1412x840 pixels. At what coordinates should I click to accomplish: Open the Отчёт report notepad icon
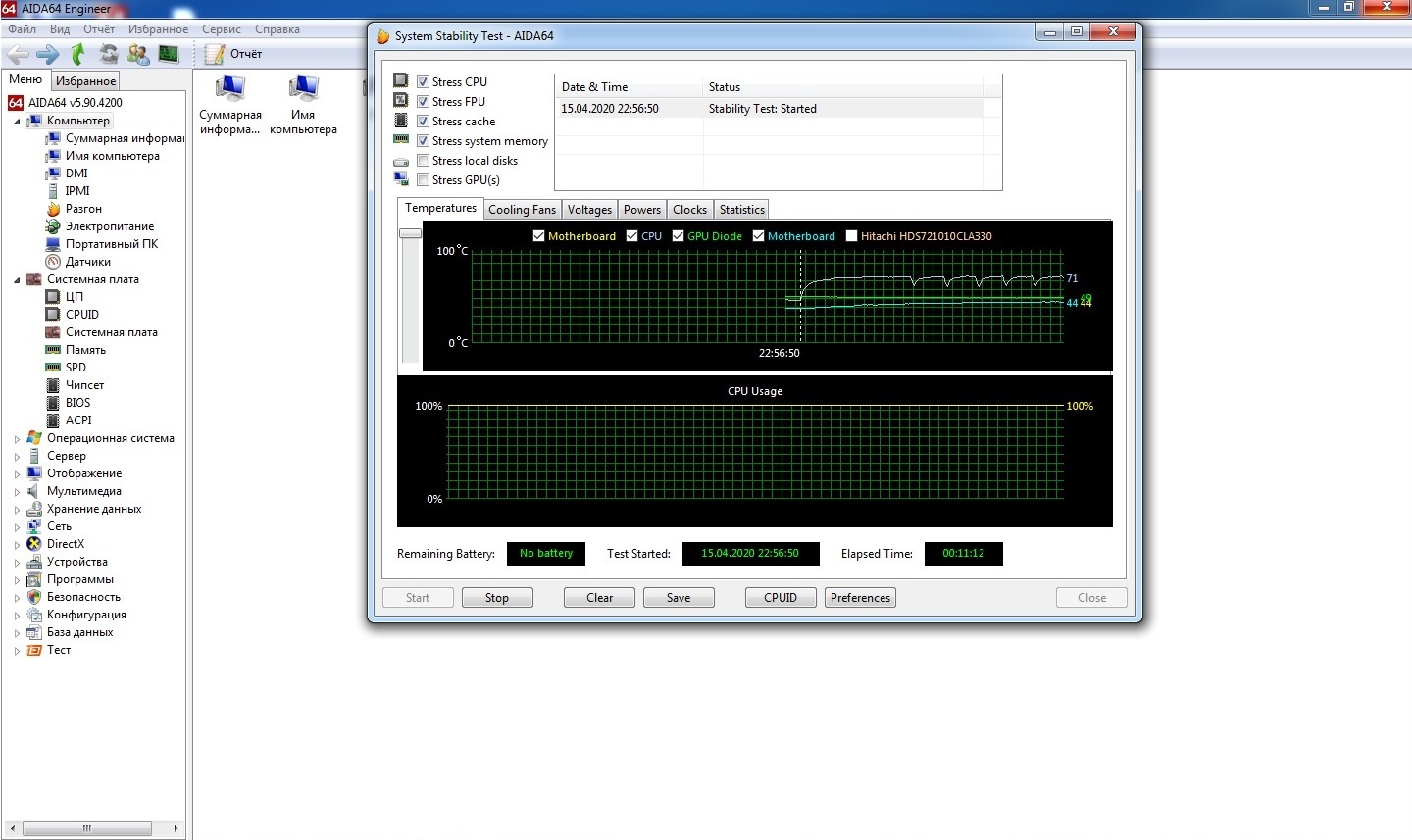(215, 54)
